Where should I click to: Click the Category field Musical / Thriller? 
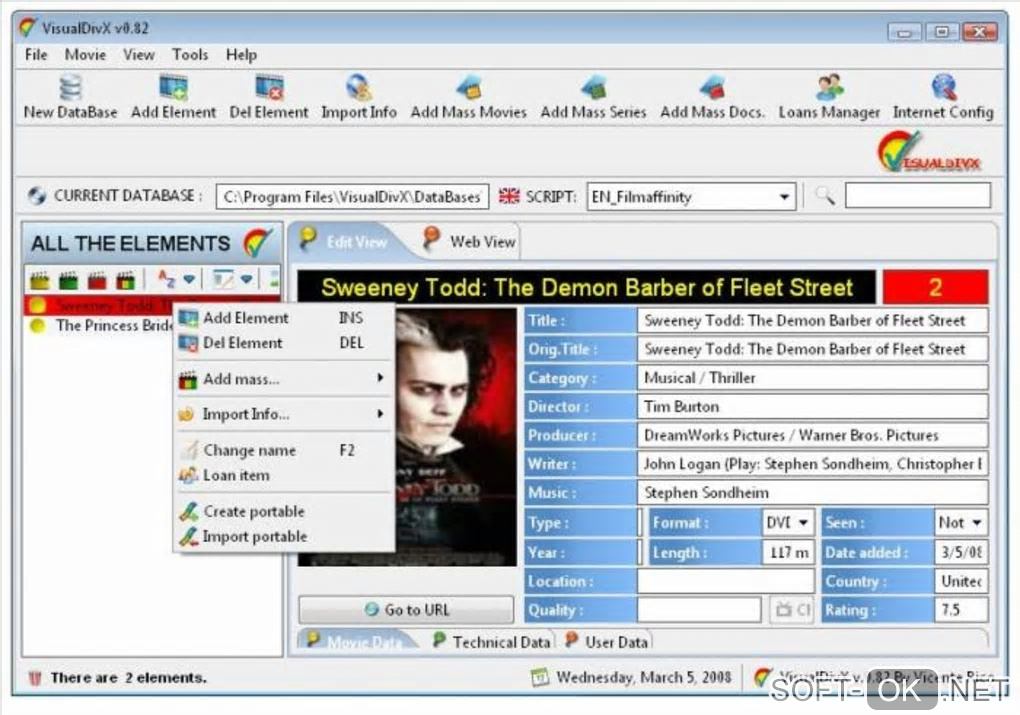coord(812,378)
